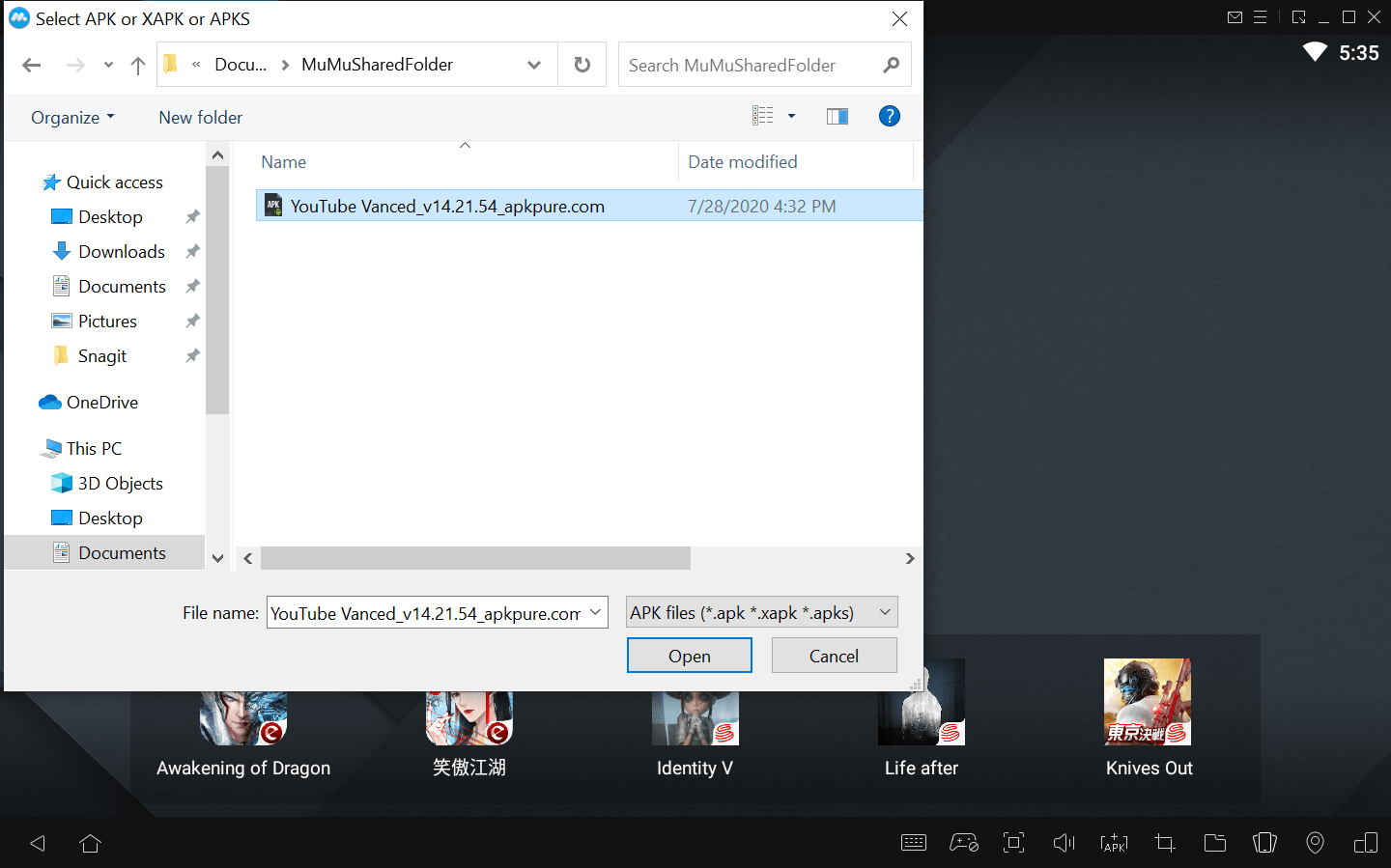This screenshot has width=1391, height=868.
Task: Take a screenshot with the crop icon
Action: (1164, 842)
